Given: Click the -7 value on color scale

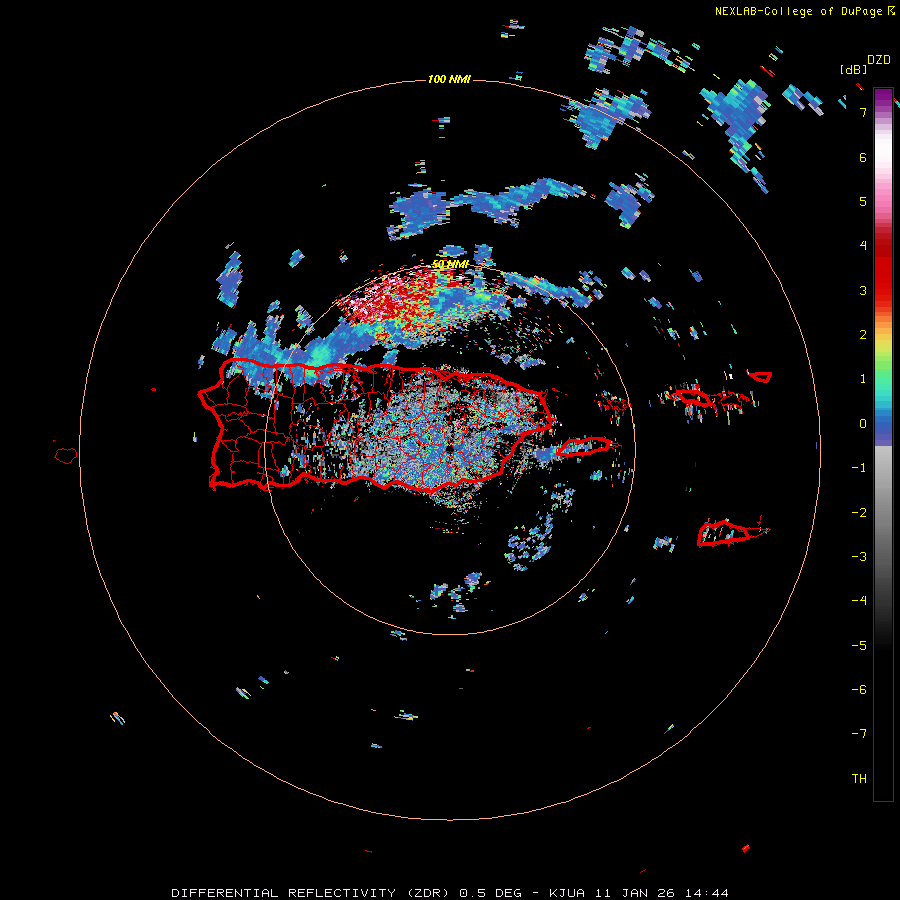Looking at the screenshot, I should click(x=859, y=734).
